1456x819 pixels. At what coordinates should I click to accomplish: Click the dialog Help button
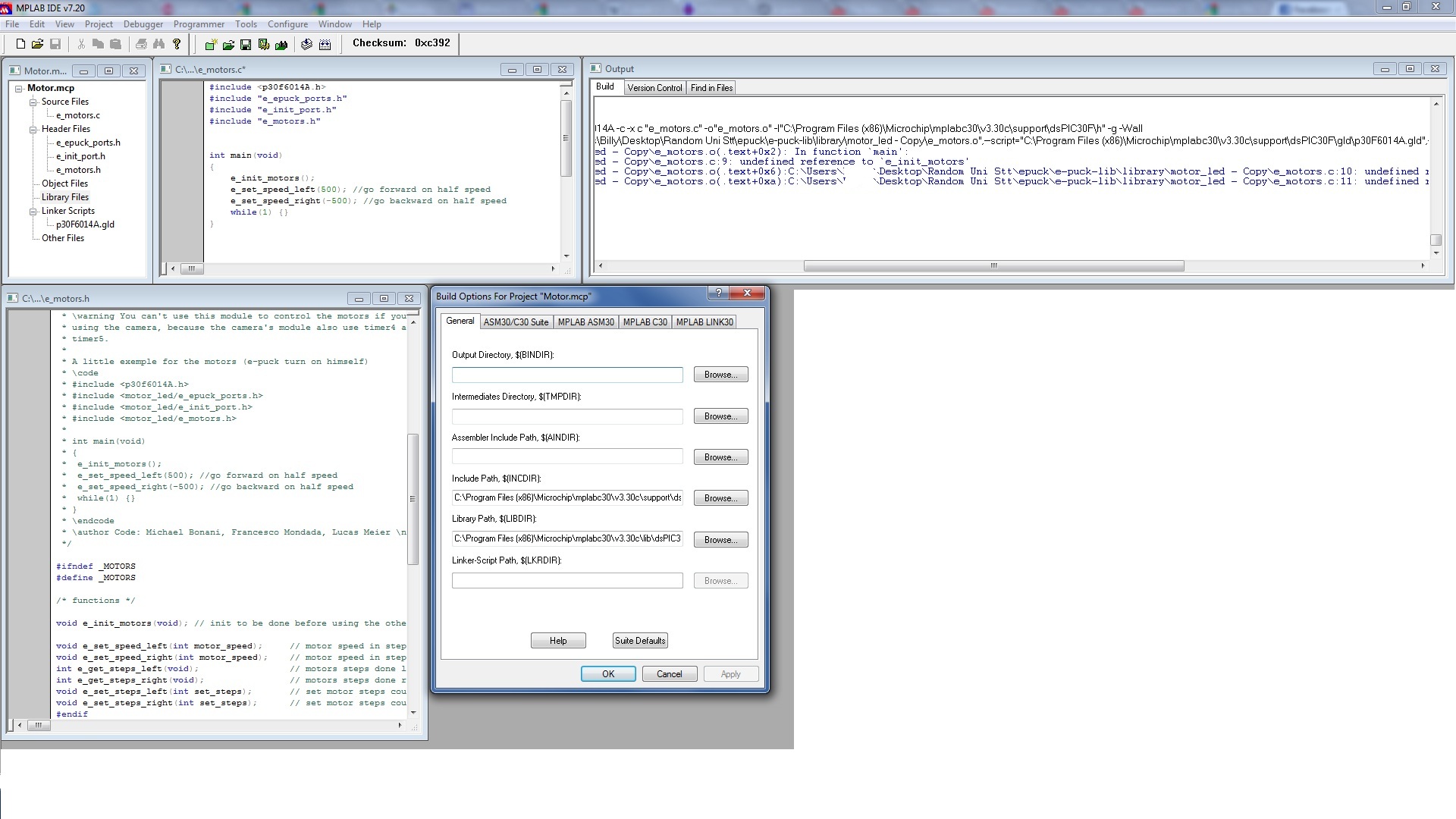click(x=558, y=641)
